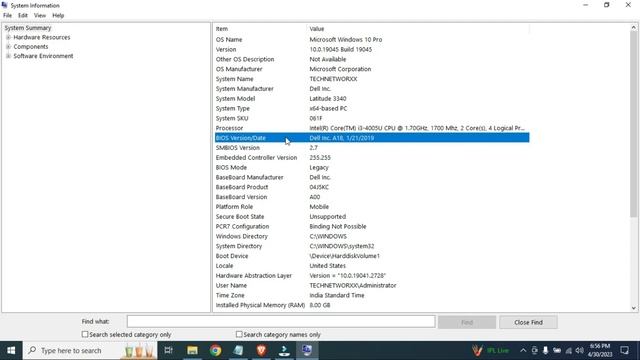Open the Help menu

tap(58, 16)
